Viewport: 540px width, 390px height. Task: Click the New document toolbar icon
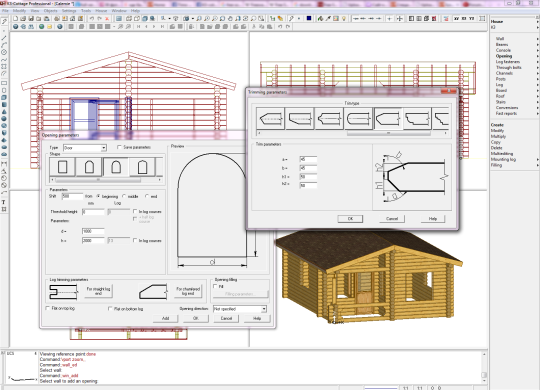tap(15, 18)
